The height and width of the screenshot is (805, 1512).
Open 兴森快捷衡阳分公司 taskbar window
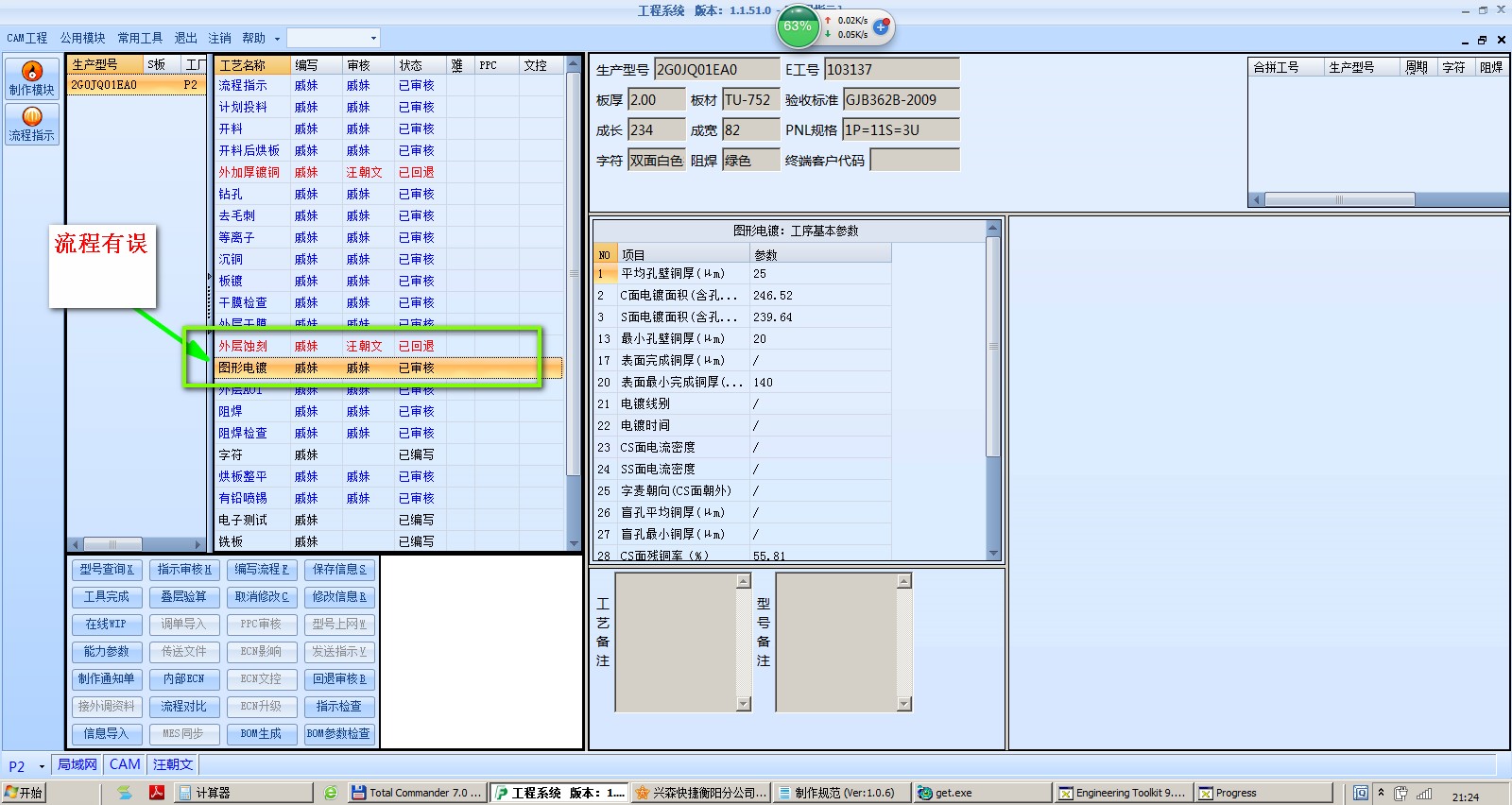pos(701,793)
